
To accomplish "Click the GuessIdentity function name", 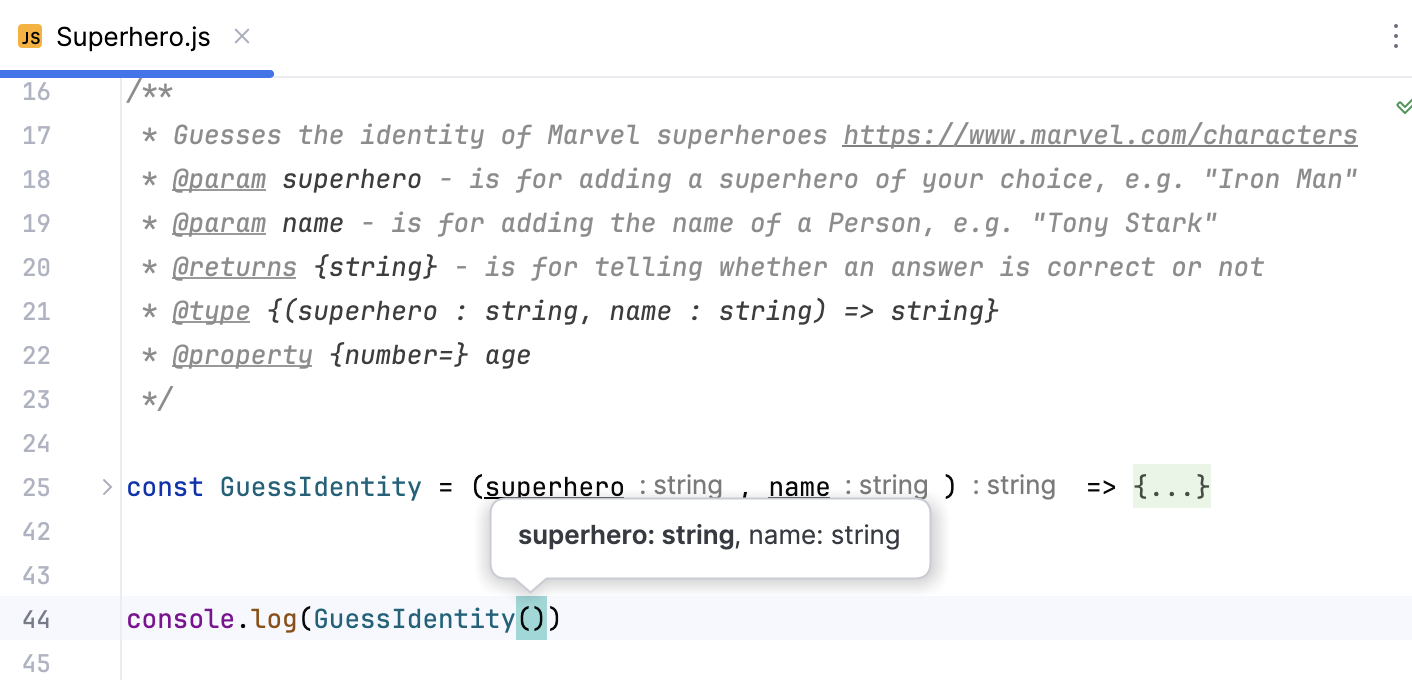I will [320, 487].
